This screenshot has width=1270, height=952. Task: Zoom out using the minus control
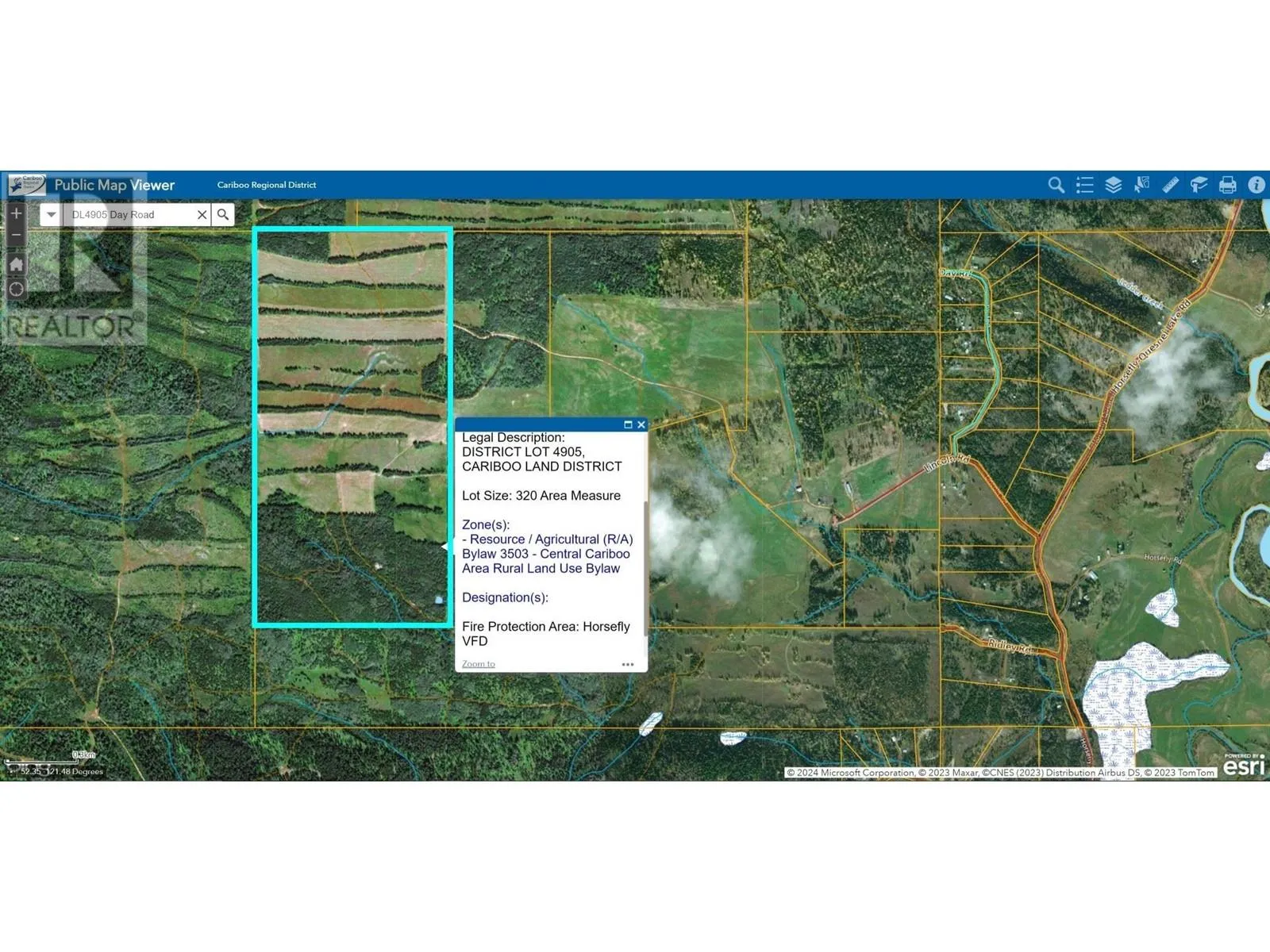16,235
